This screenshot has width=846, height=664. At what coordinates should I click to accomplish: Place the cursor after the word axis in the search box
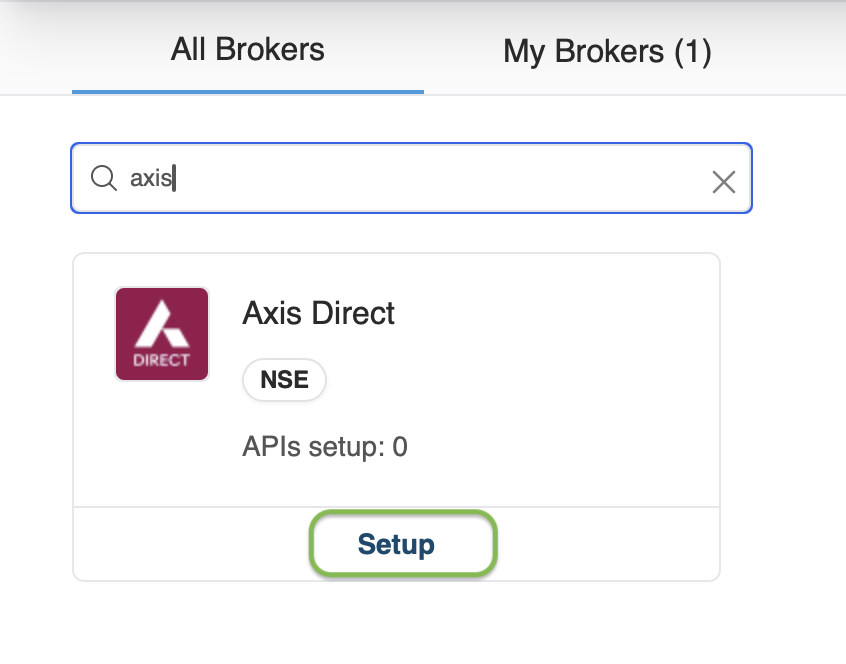pos(174,178)
